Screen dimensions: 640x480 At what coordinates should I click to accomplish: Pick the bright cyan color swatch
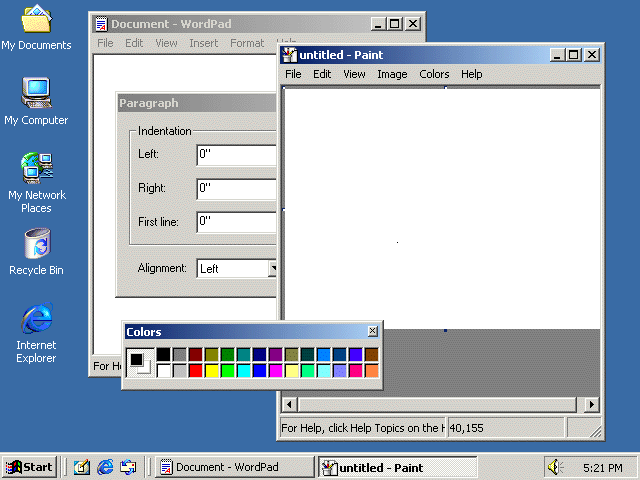click(x=243, y=371)
